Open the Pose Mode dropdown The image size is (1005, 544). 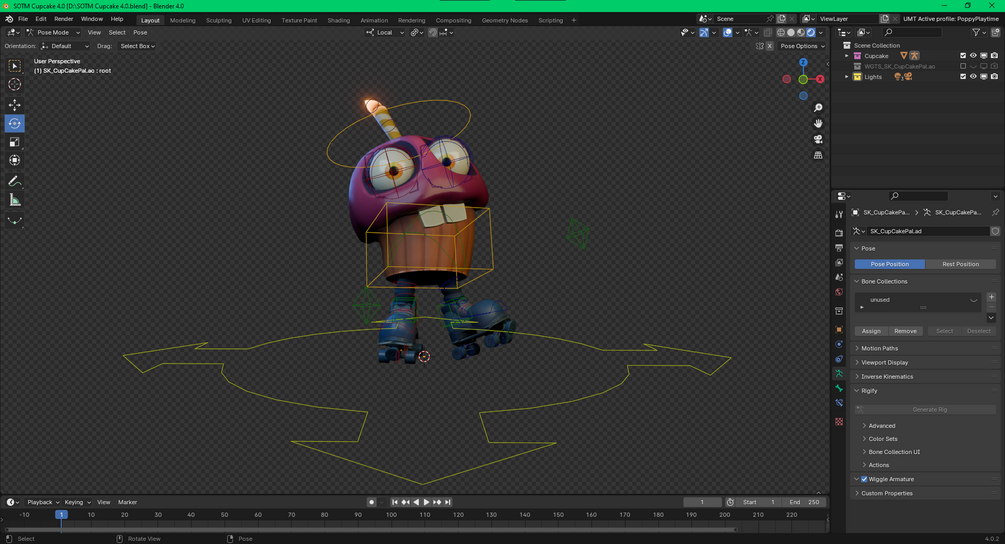(x=53, y=32)
